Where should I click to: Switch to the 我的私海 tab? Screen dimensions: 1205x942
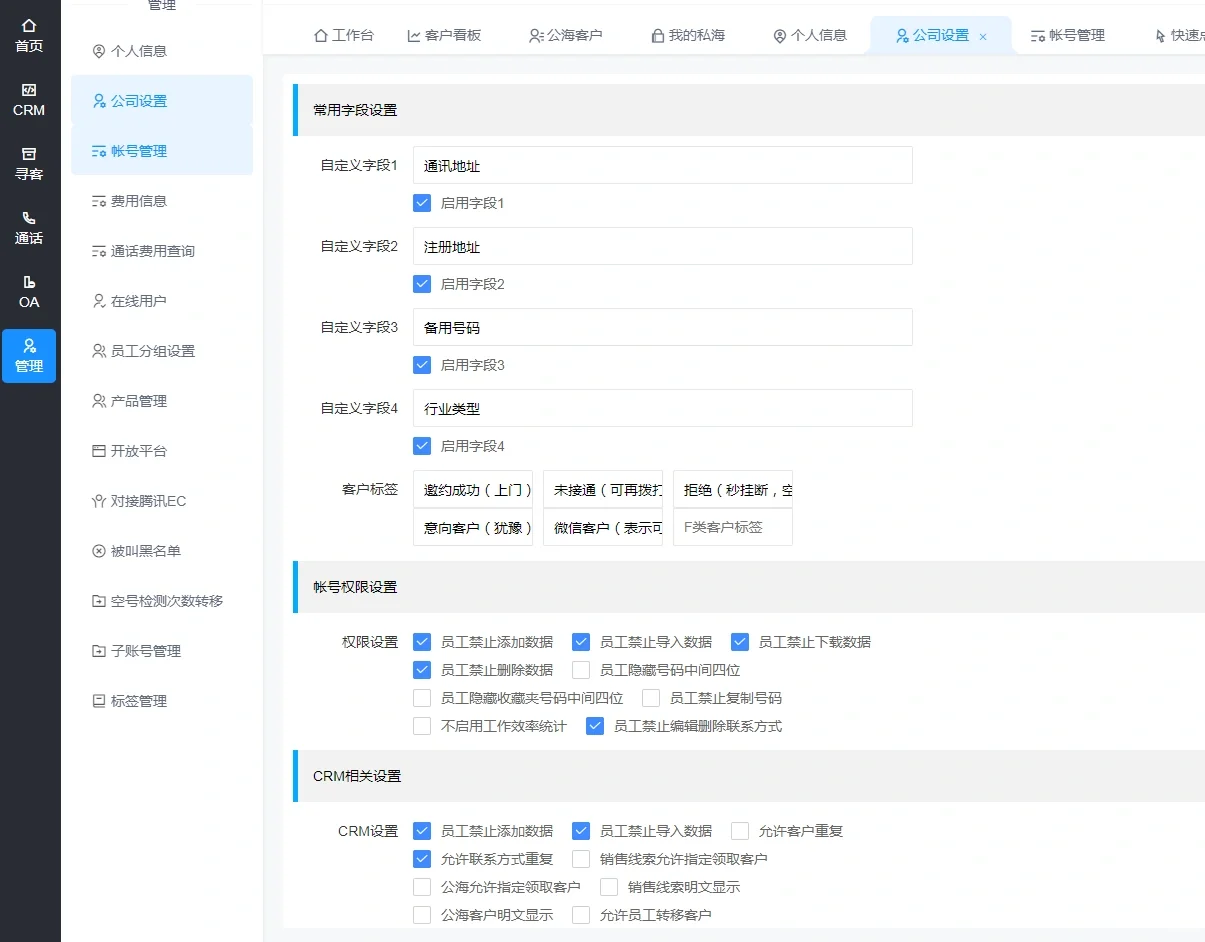(688, 35)
